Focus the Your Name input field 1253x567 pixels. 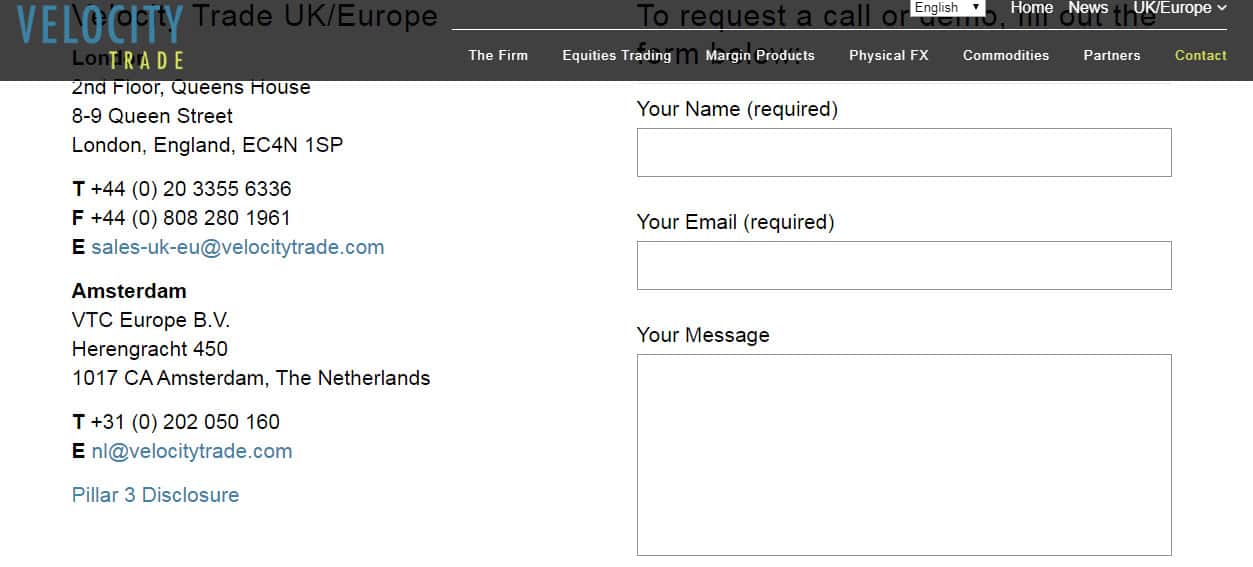click(903, 152)
